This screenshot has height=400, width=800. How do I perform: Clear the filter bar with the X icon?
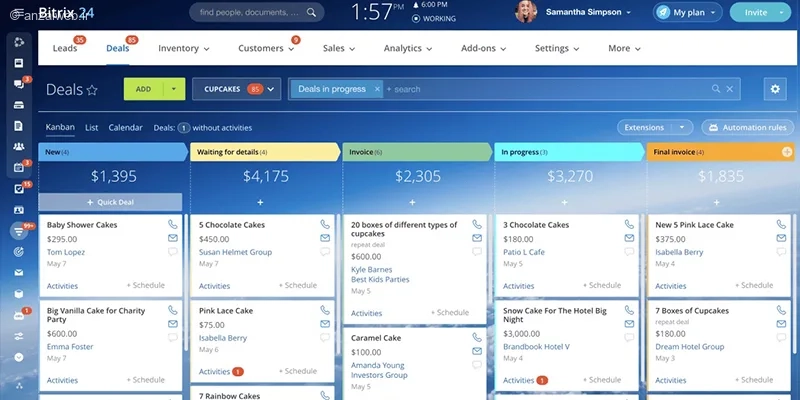(x=730, y=89)
